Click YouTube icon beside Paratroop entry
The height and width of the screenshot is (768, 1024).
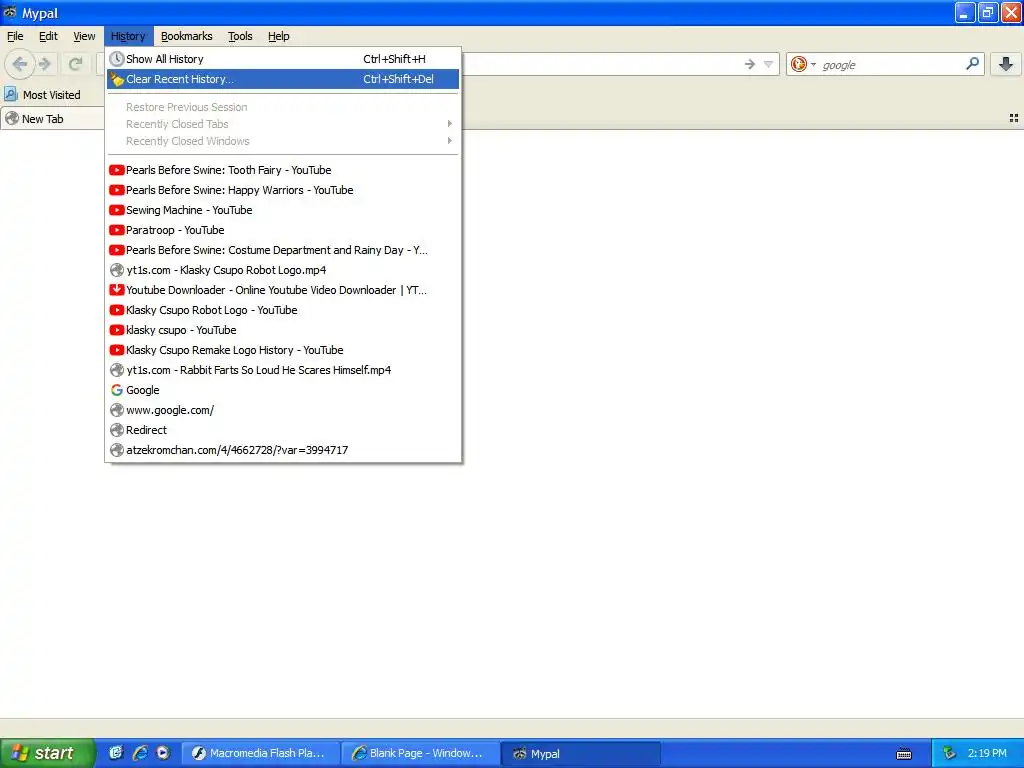click(117, 230)
